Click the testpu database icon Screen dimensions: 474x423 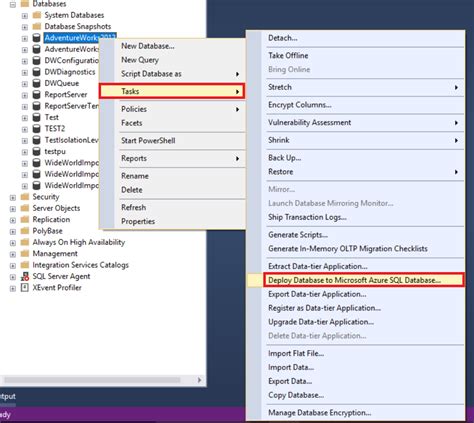point(37,151)
